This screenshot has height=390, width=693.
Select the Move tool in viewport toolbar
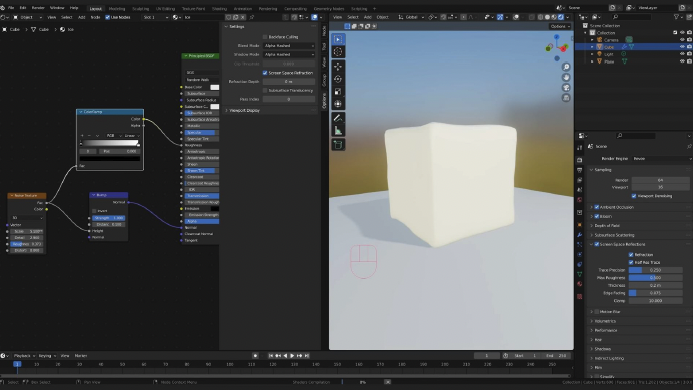(338, 67)
